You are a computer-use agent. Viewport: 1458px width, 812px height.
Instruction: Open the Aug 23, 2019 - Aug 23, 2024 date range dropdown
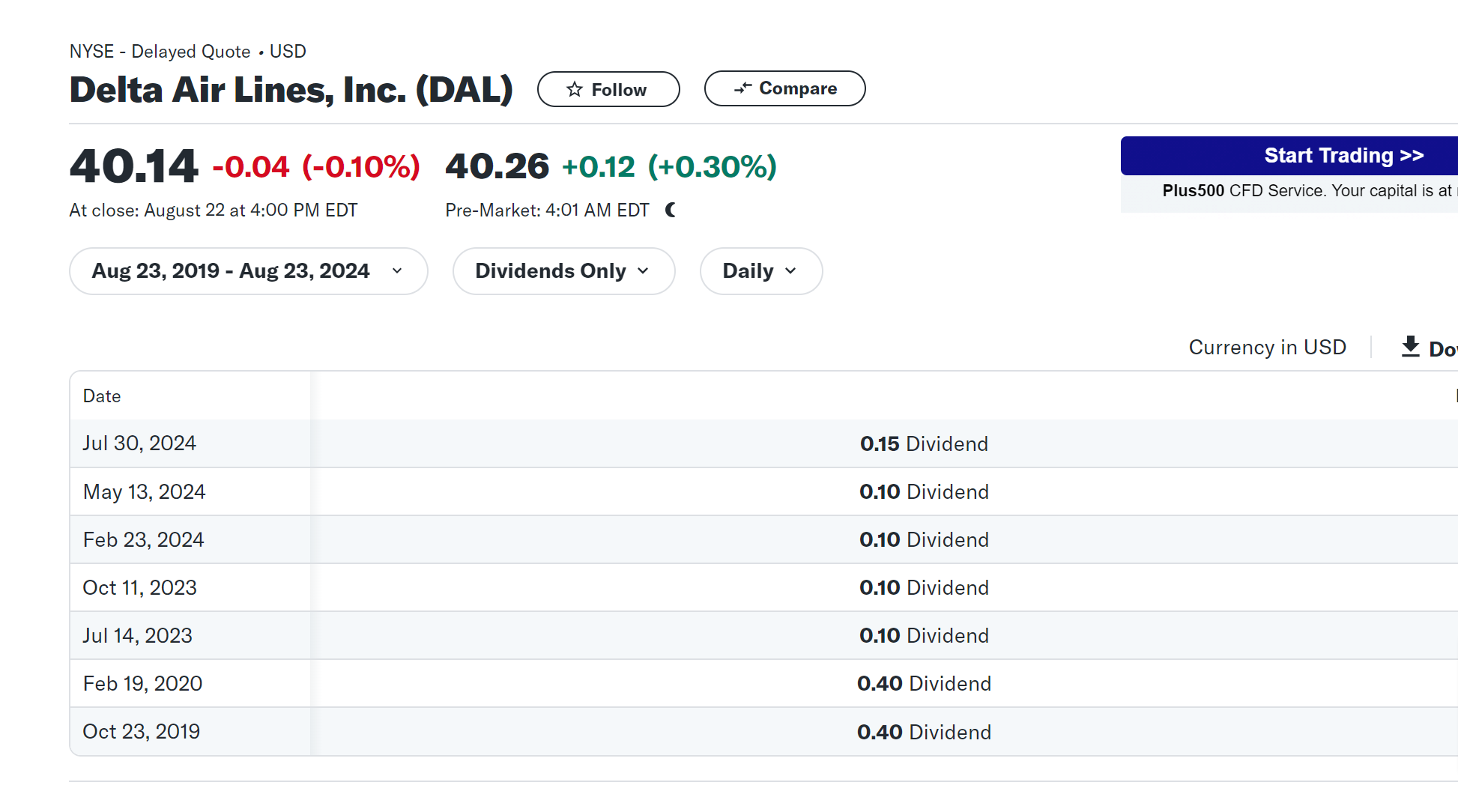tap(249, 271)
